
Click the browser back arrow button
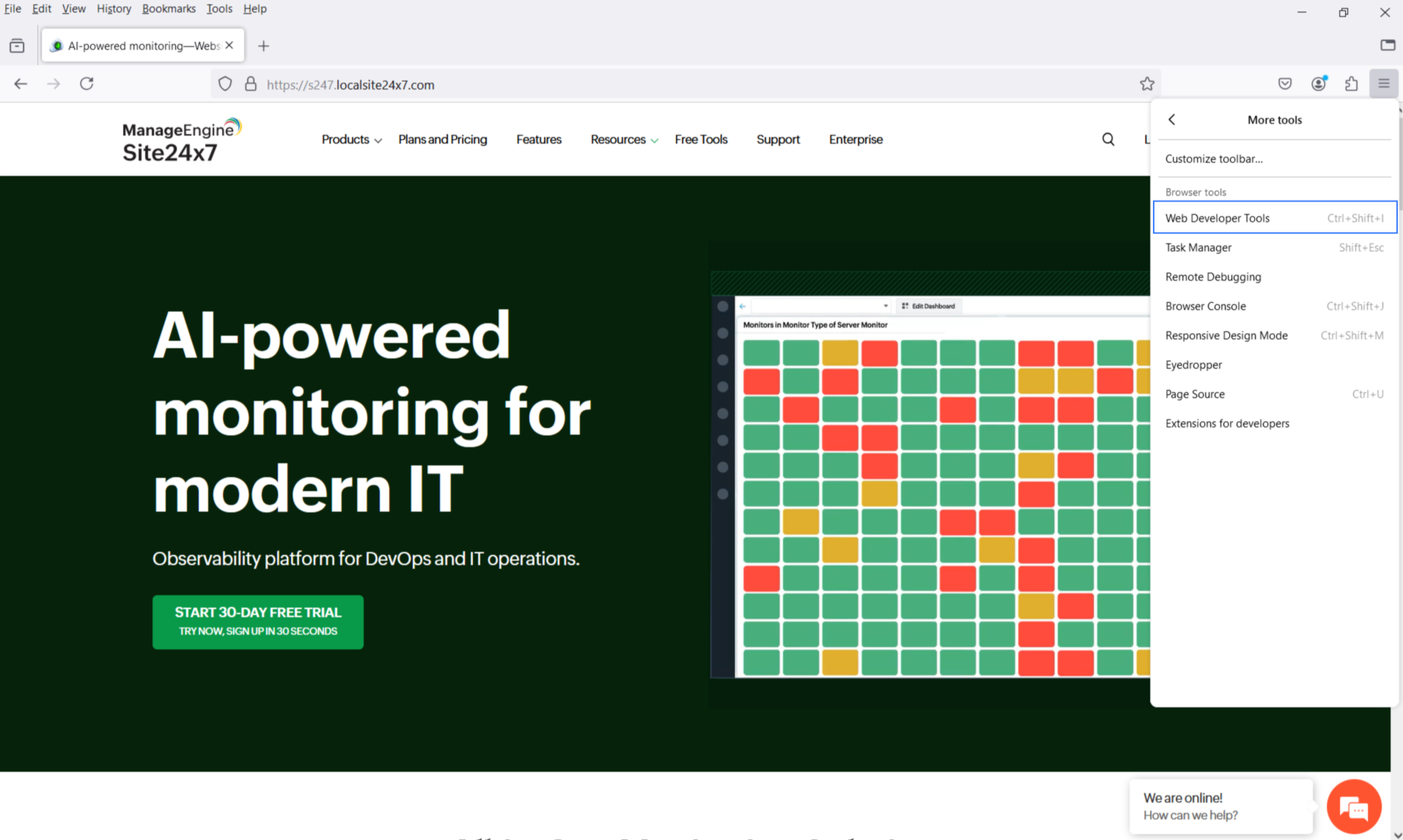click(21, 84)
